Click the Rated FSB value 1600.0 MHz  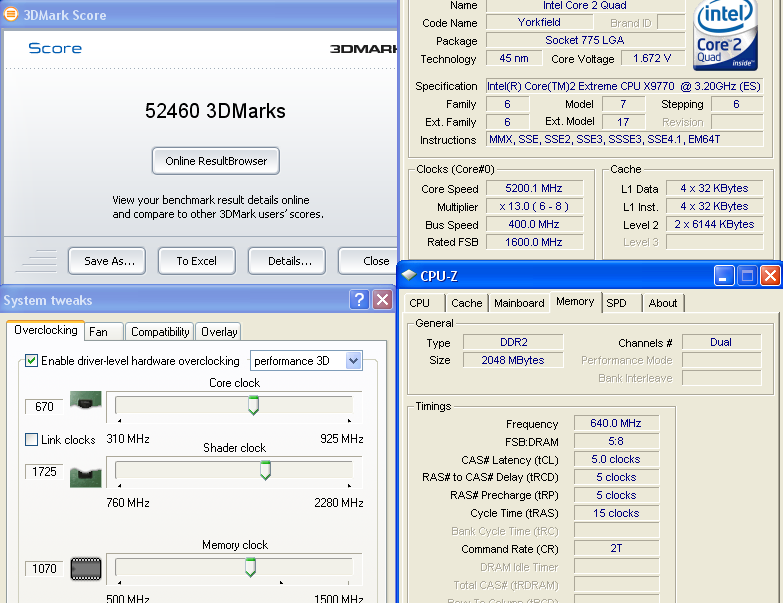pos(534,242)
